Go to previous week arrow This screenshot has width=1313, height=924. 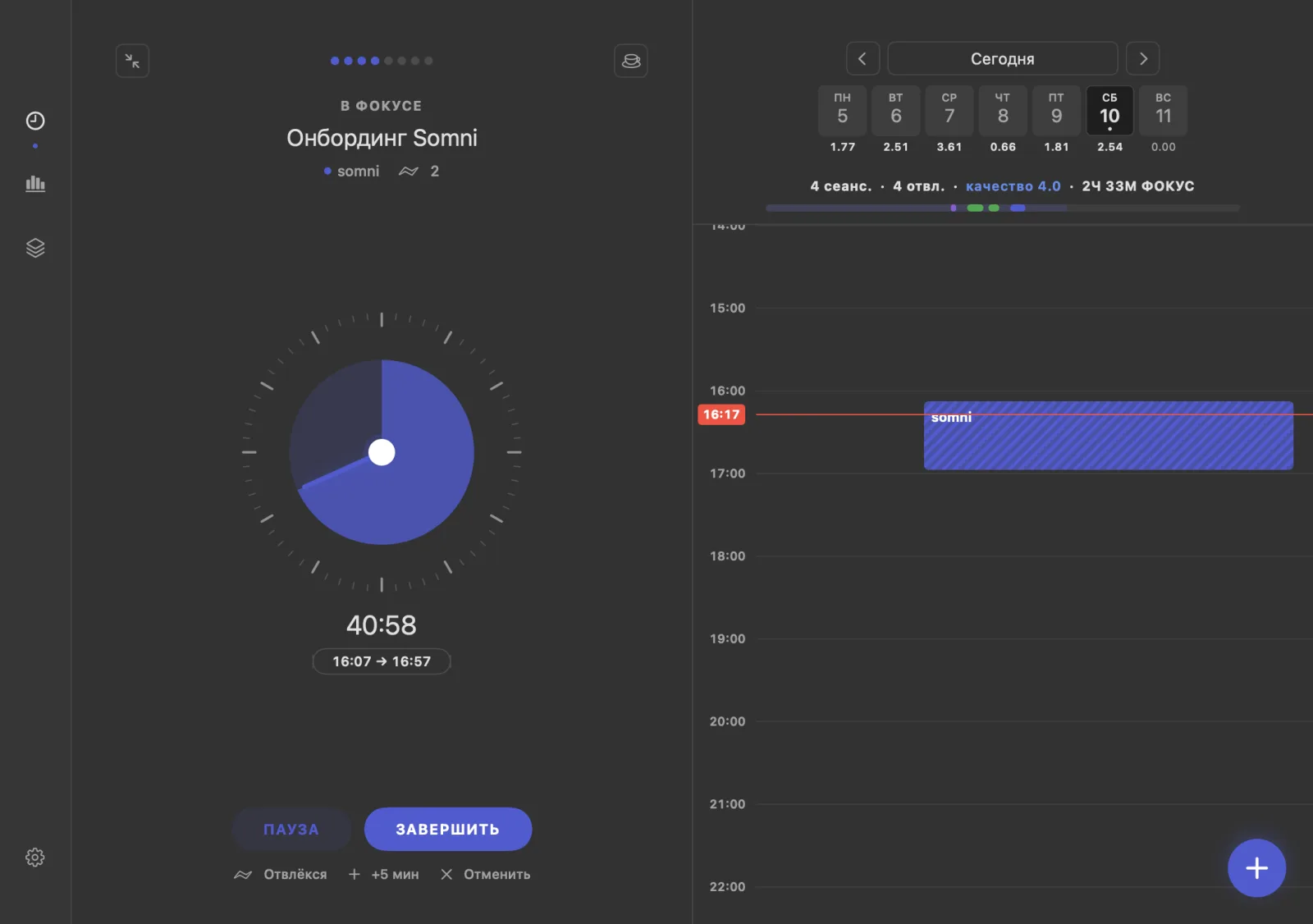point(862,58)
